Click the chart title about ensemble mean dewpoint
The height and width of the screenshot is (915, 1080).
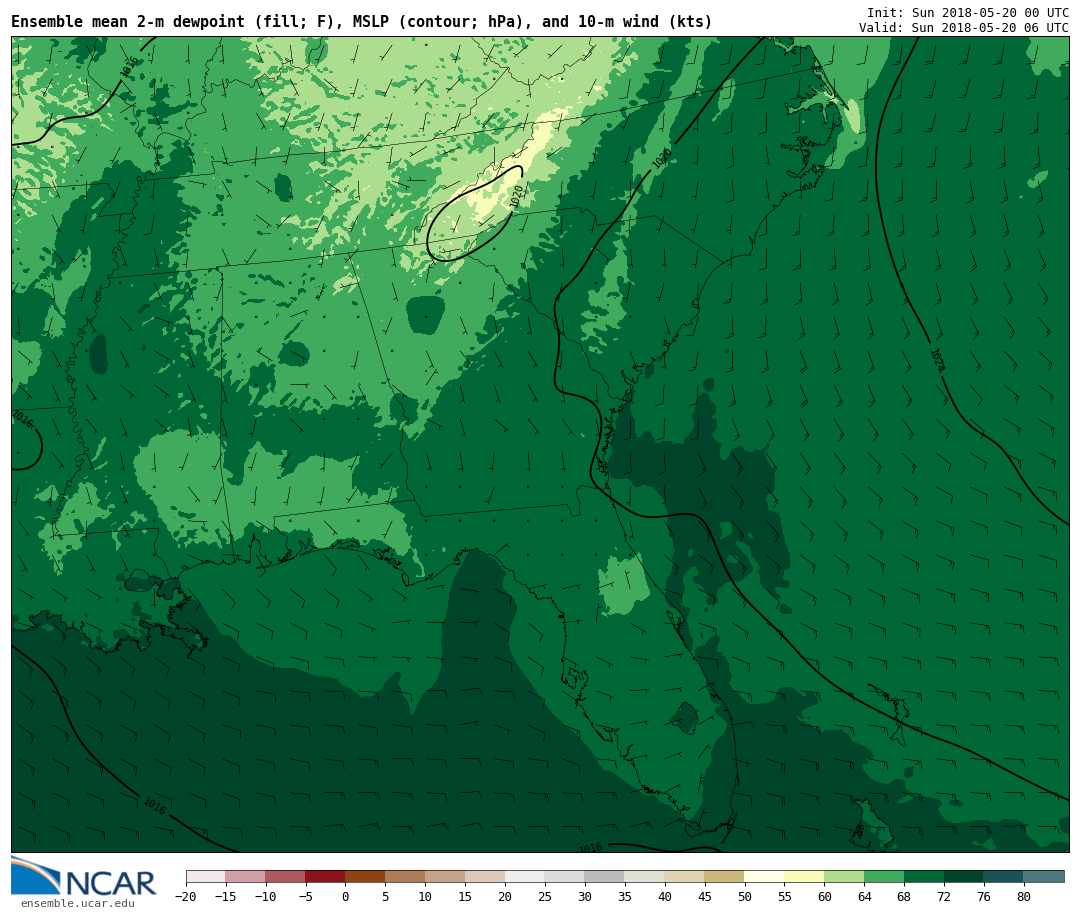click(361, 22)
